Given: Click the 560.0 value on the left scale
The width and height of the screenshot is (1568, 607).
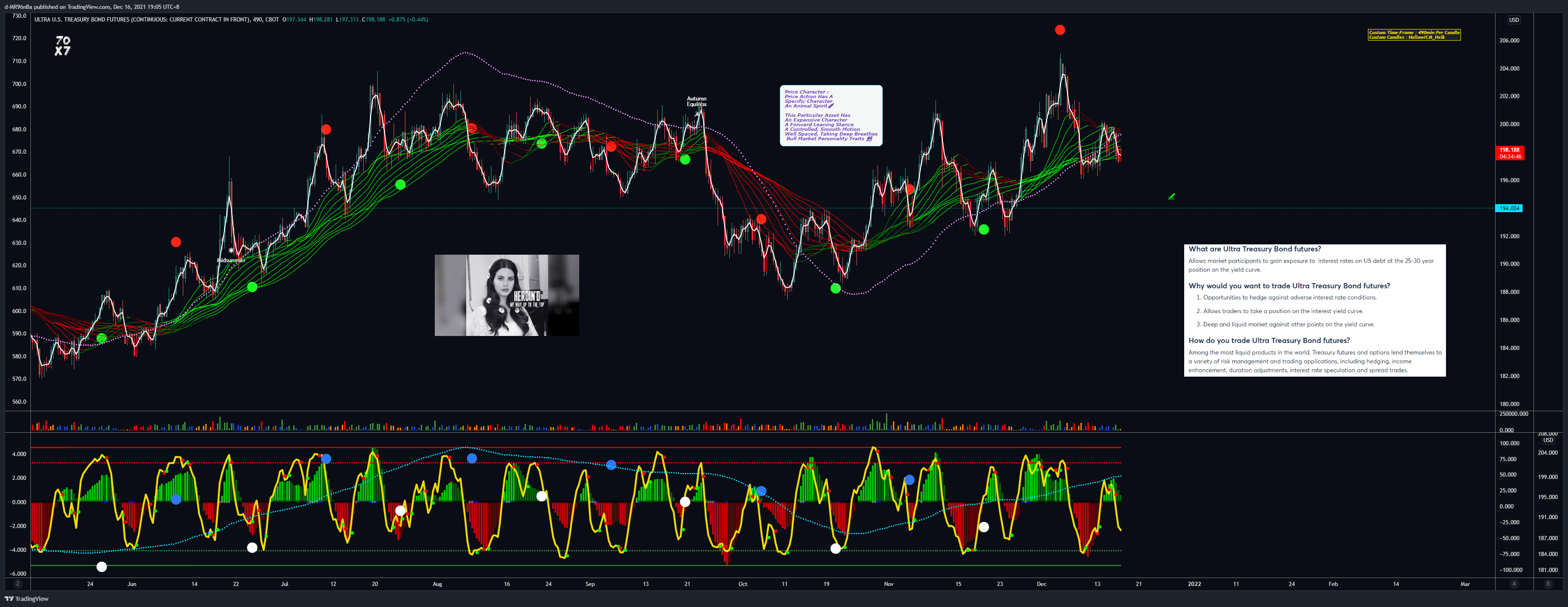Looking at the screenshot, I should coord(20,402).
